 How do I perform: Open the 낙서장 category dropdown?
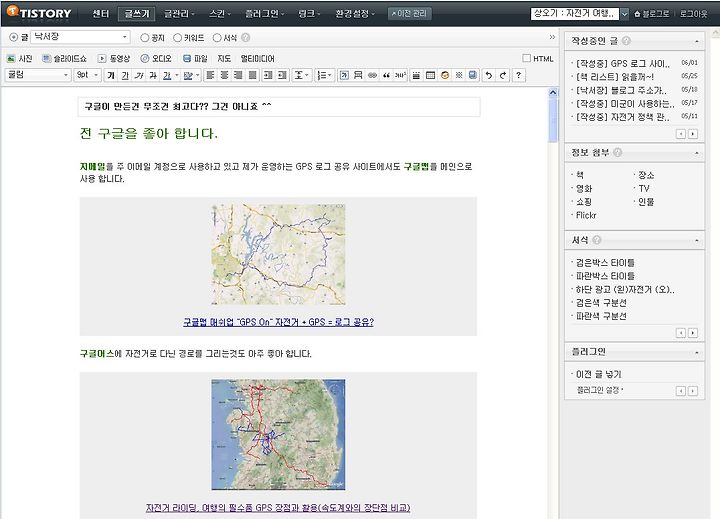click(x=80, y=37)
